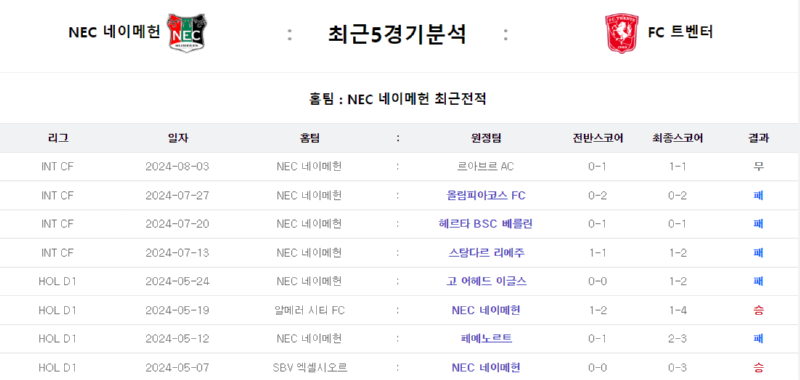Open the 올림피아코스 FC team link
The image size is (800, 380).
tap(486, 195)
